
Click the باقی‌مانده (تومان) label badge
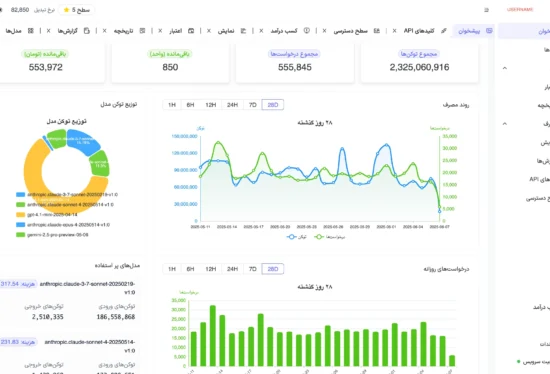45,54
